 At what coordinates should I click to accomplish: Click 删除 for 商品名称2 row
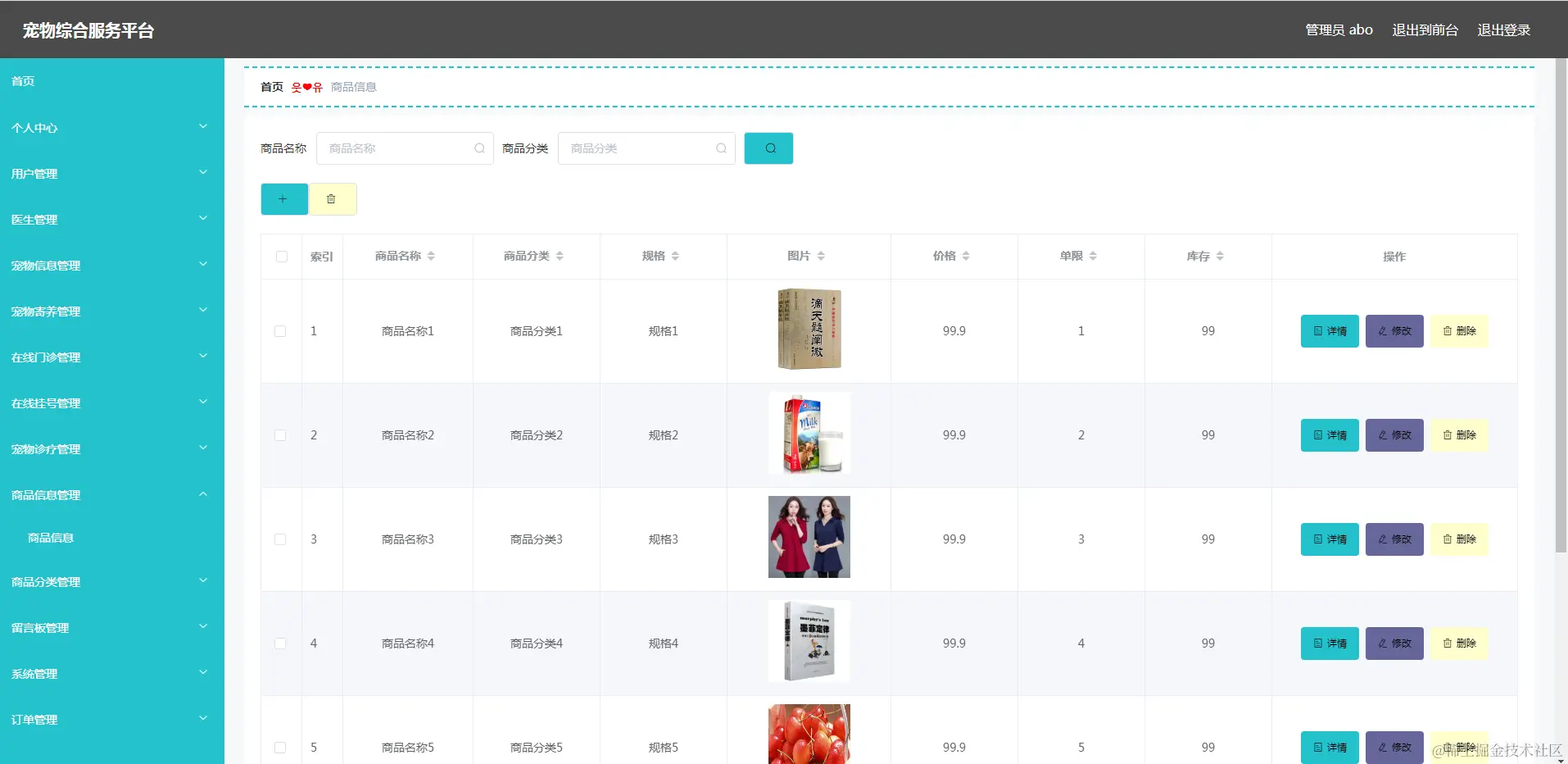tap(1459, 435)
